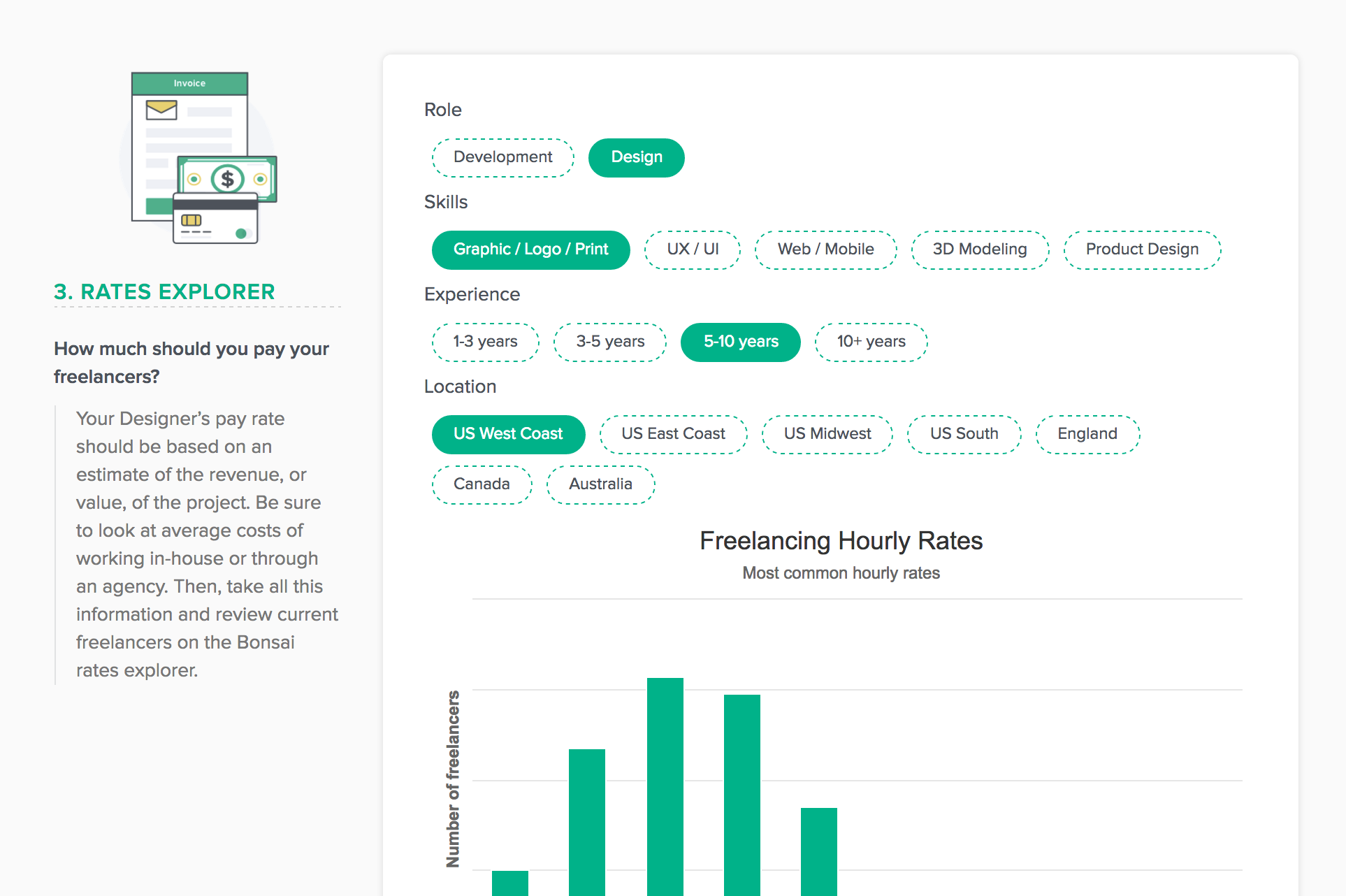Choose US West Coast location
Viewport: 1346px width, 896px height.
[x=508, y=434]
